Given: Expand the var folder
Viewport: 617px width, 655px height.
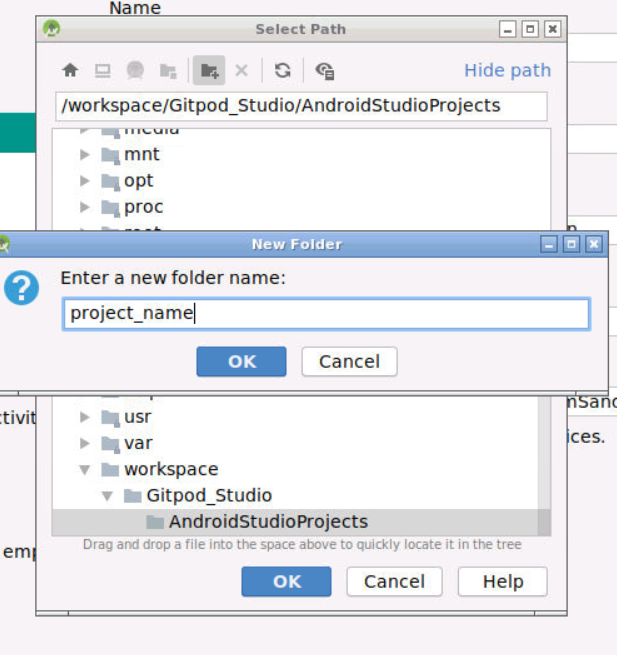Looking at the screenshot, I should click(x=85, y=443).
